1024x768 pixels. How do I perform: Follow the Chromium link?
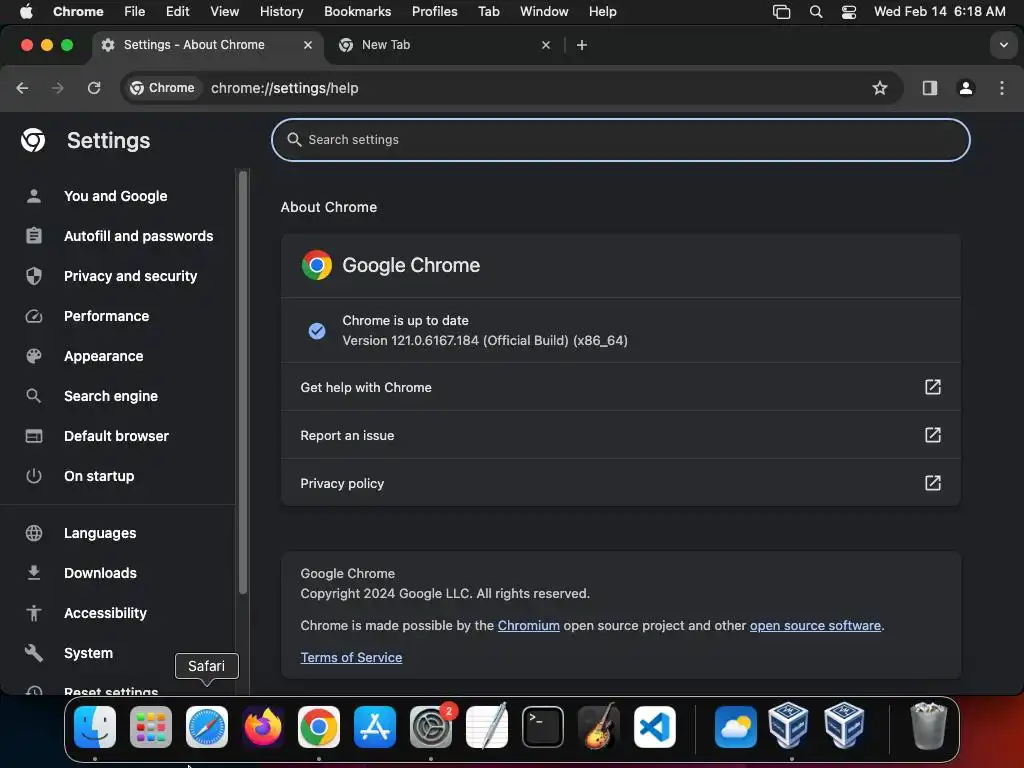(528, 626)
